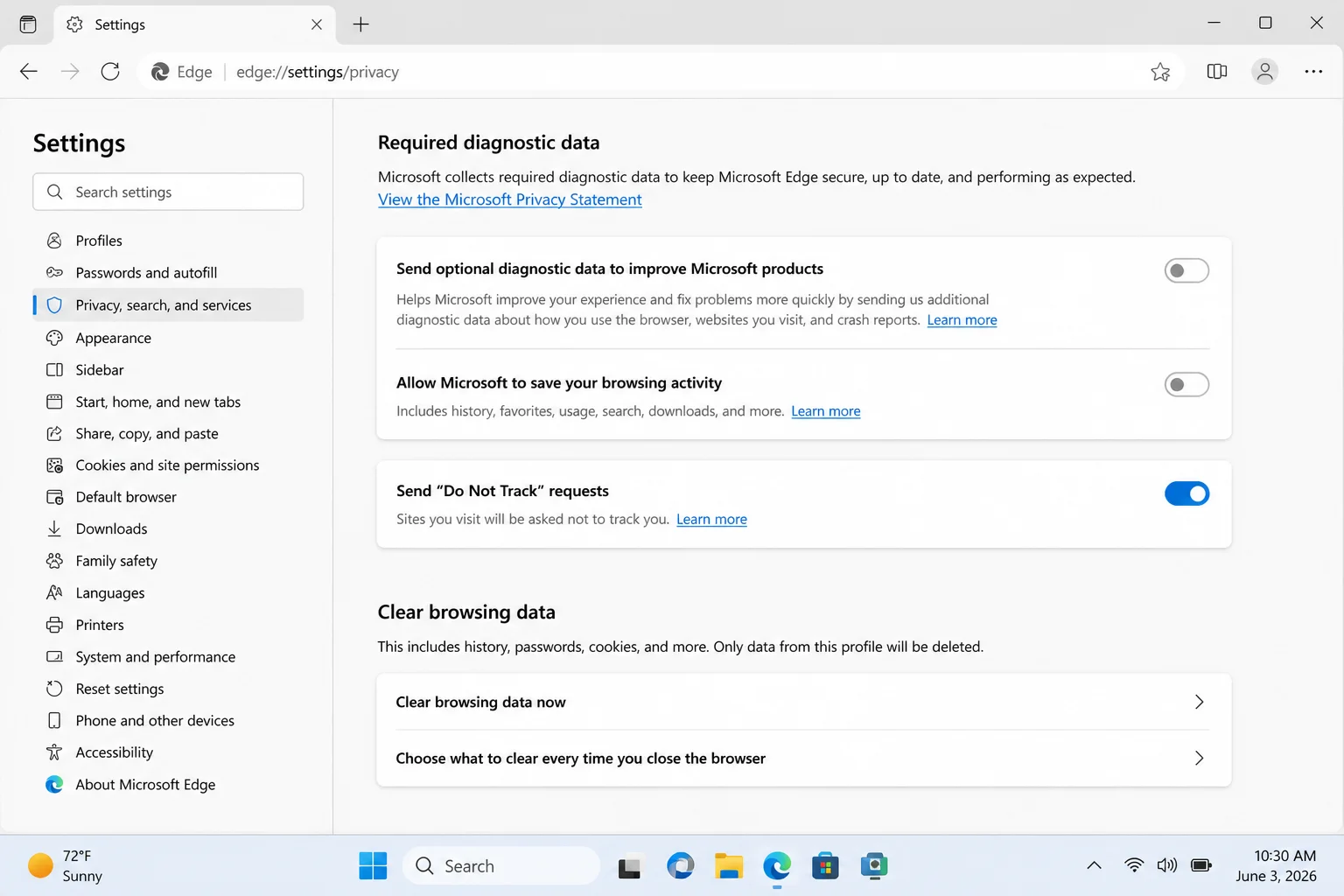Close the Settings tab
1344x896 pixels.
click(x=317, y=24)
